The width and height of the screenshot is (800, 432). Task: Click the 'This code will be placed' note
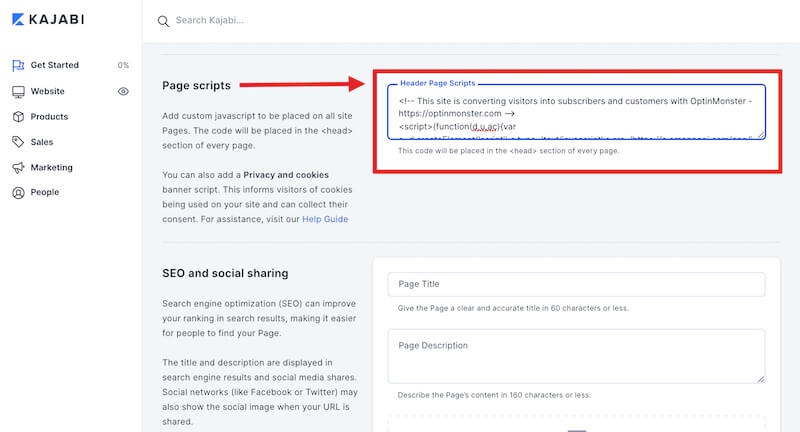(x=508, y=151)
